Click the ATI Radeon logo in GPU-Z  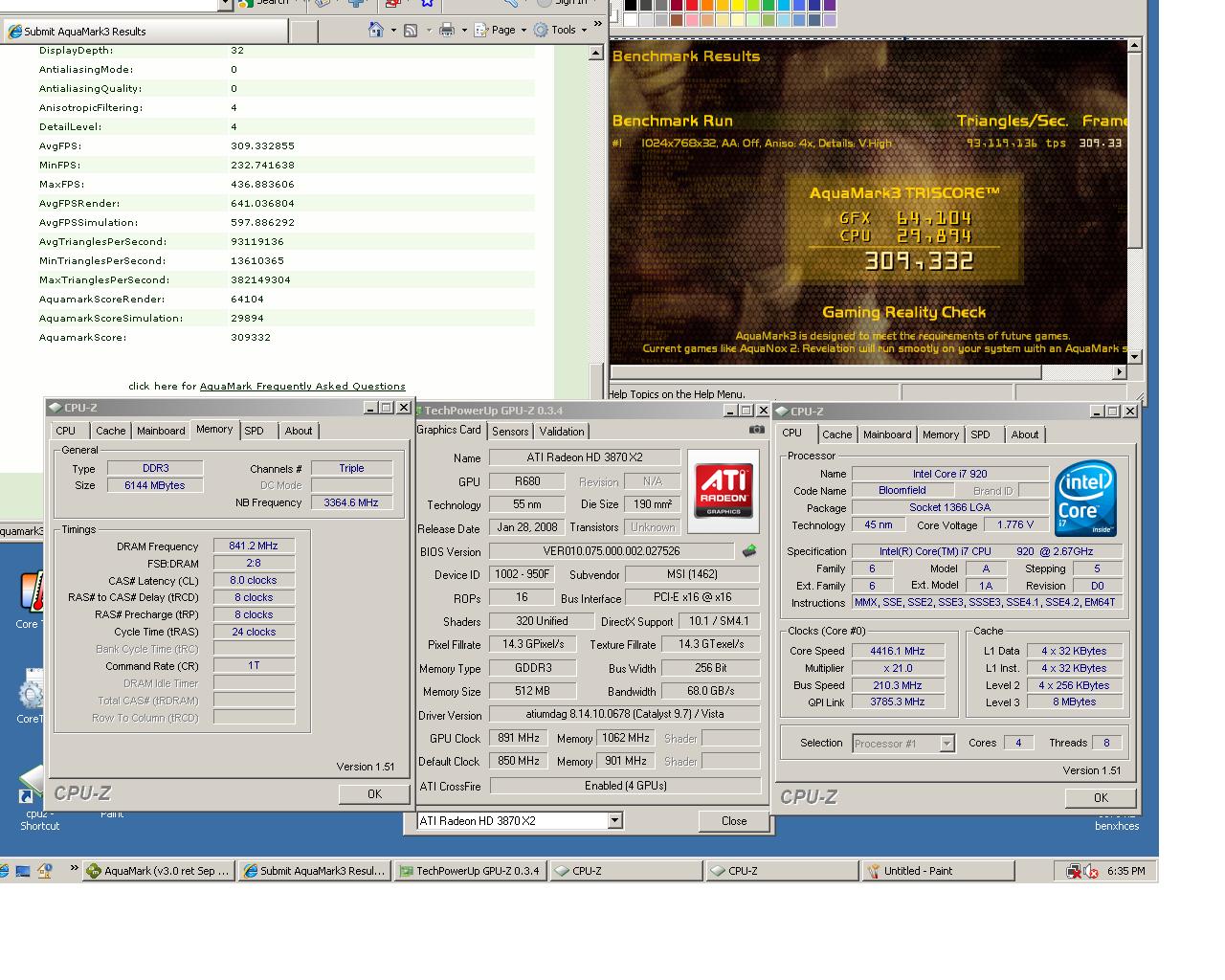point(723,491)
